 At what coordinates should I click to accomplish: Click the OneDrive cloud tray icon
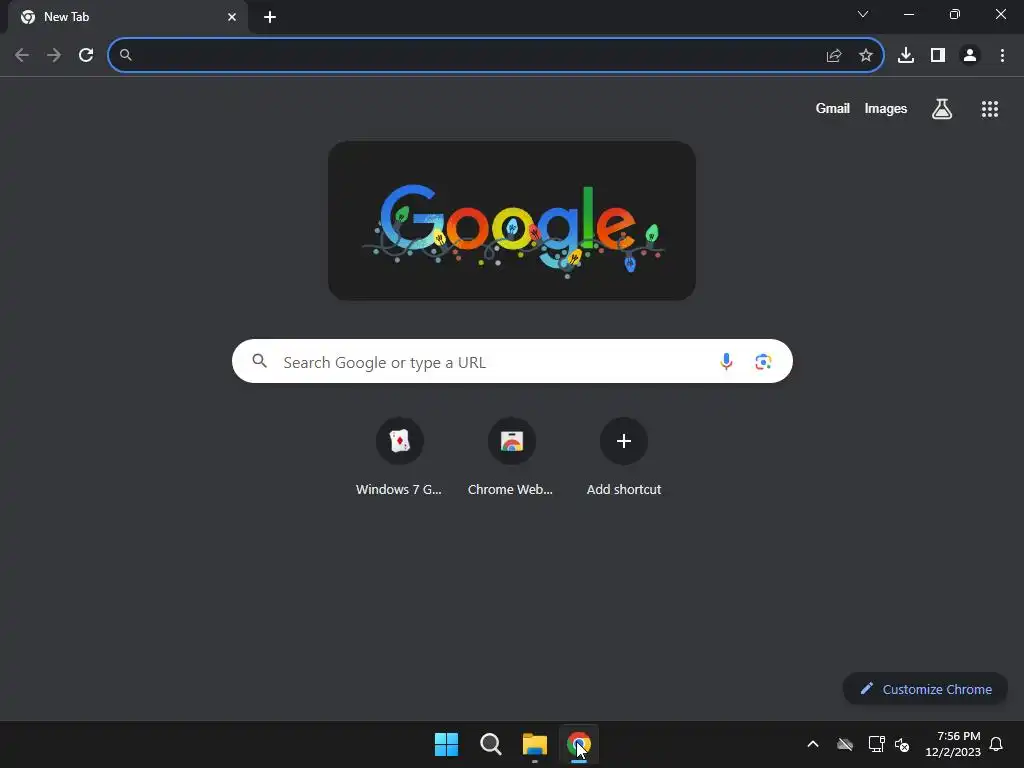pos(845,744)
